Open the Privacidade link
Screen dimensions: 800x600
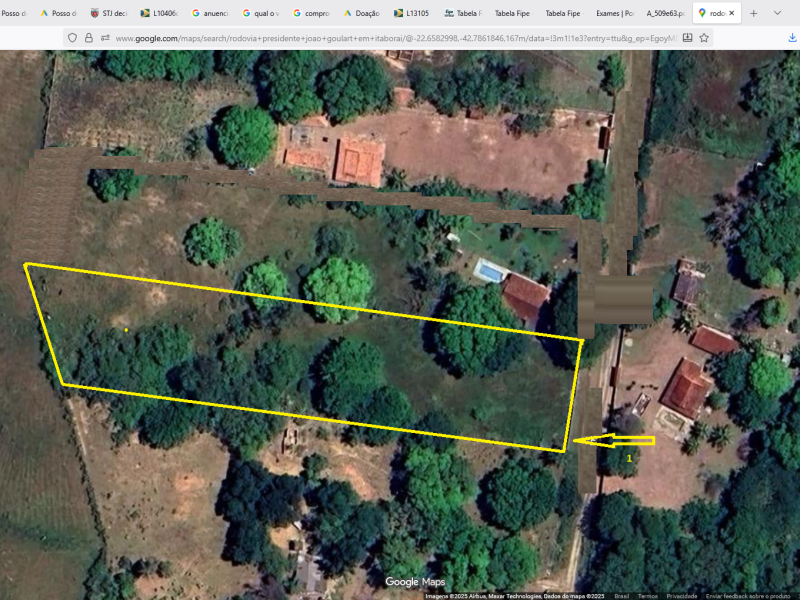click(682, 596)
